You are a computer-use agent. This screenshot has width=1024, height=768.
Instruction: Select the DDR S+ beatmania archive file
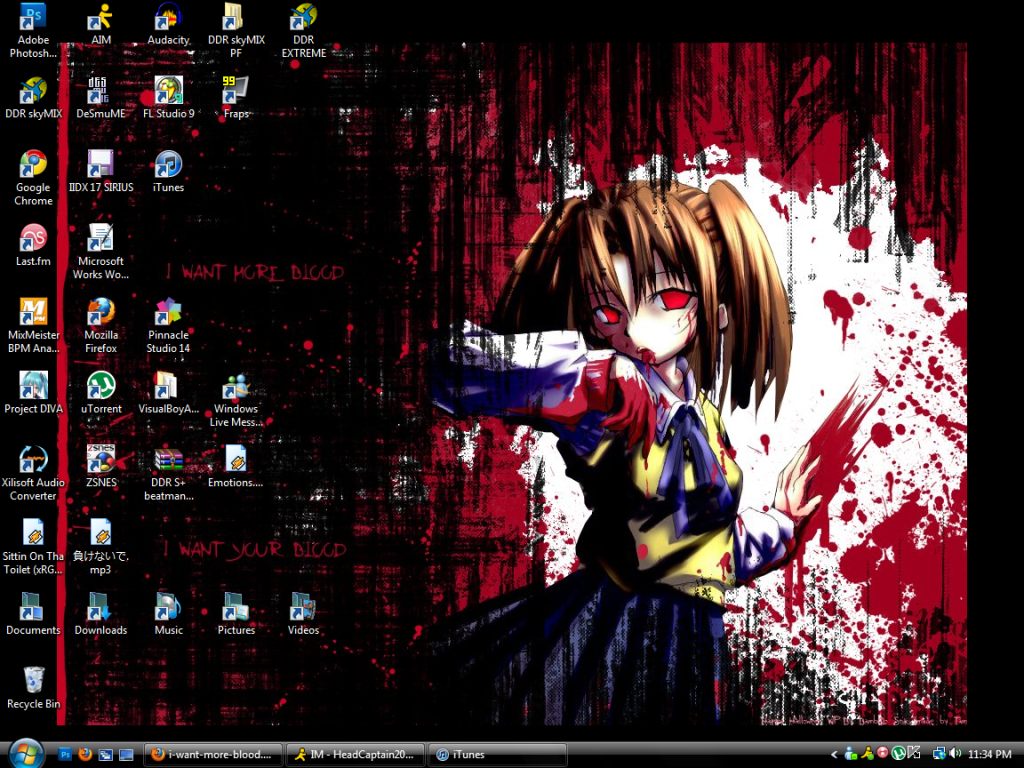coord(168,473)
